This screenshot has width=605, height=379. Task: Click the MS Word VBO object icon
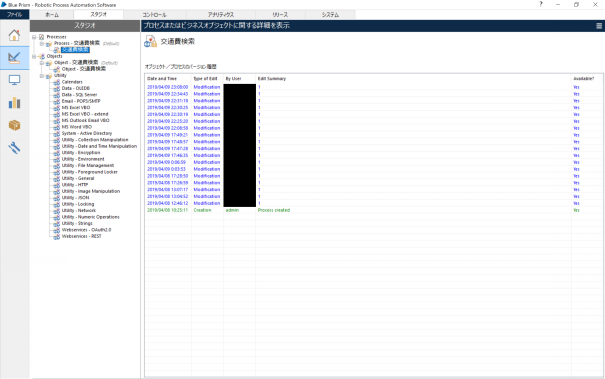tap(57, 127)
